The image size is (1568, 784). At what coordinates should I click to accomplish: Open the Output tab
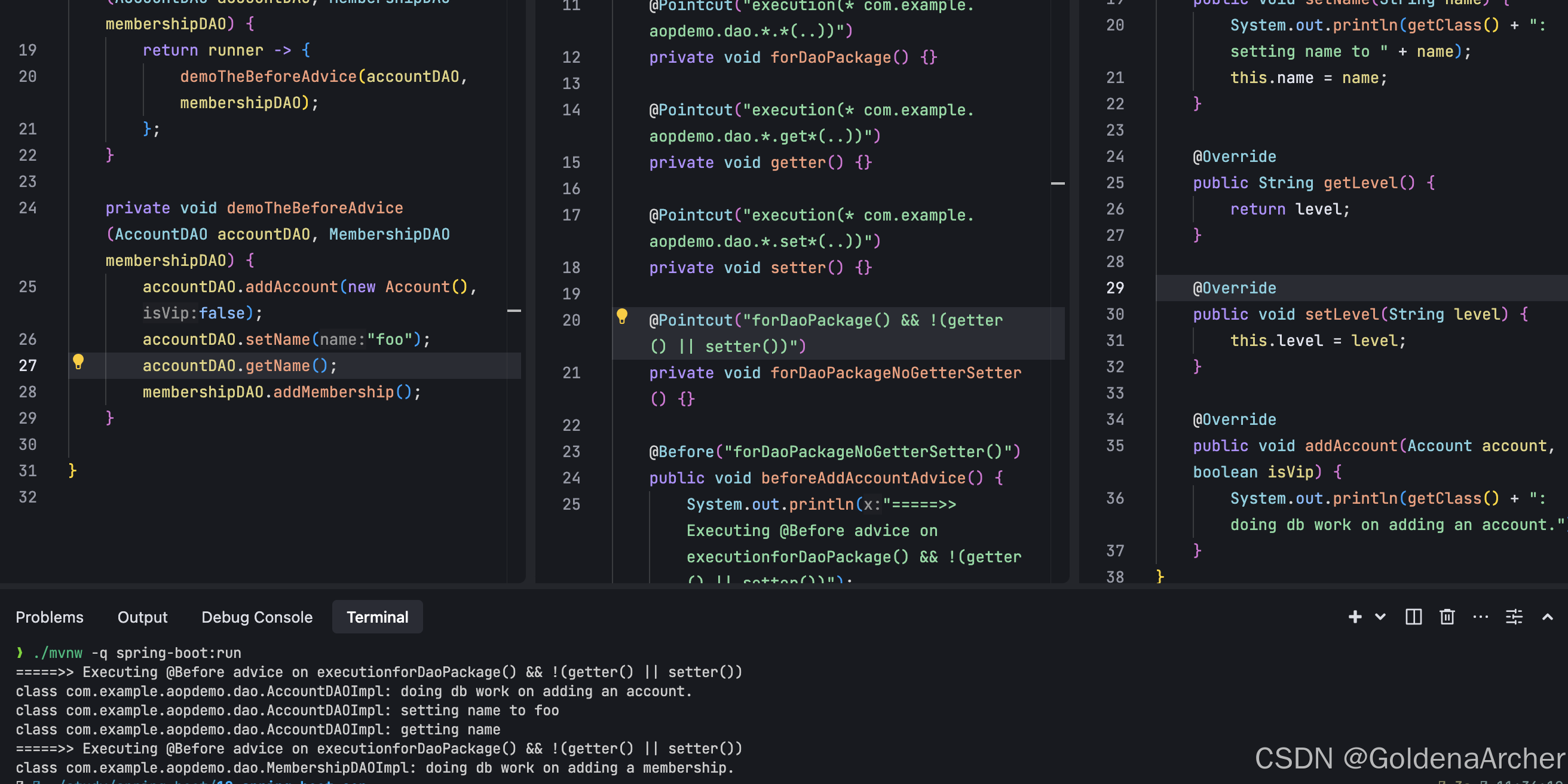(142, 617)
